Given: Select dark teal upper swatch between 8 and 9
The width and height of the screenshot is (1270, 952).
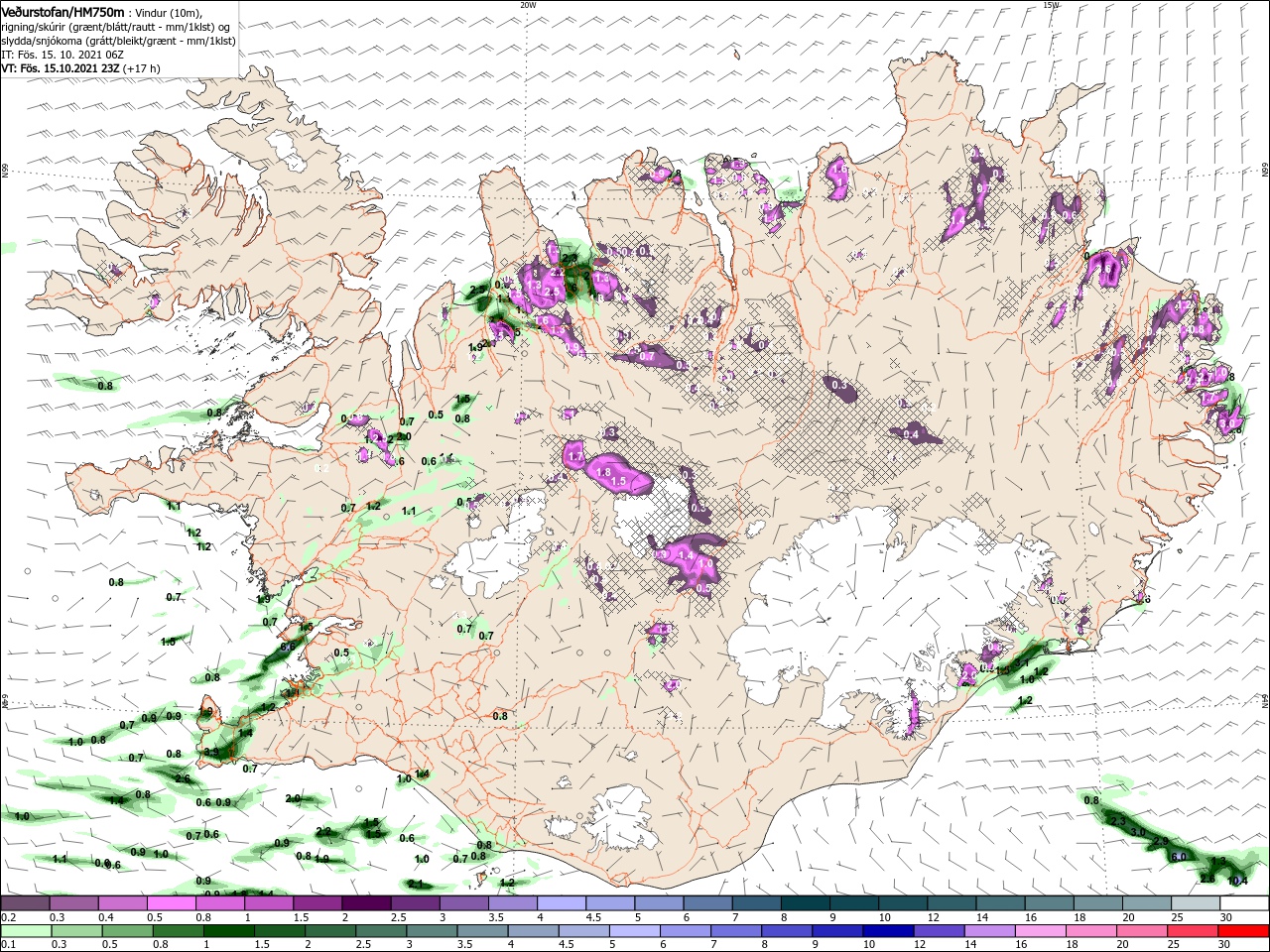Looking at the screenshot, I should [x=805, y=903].
